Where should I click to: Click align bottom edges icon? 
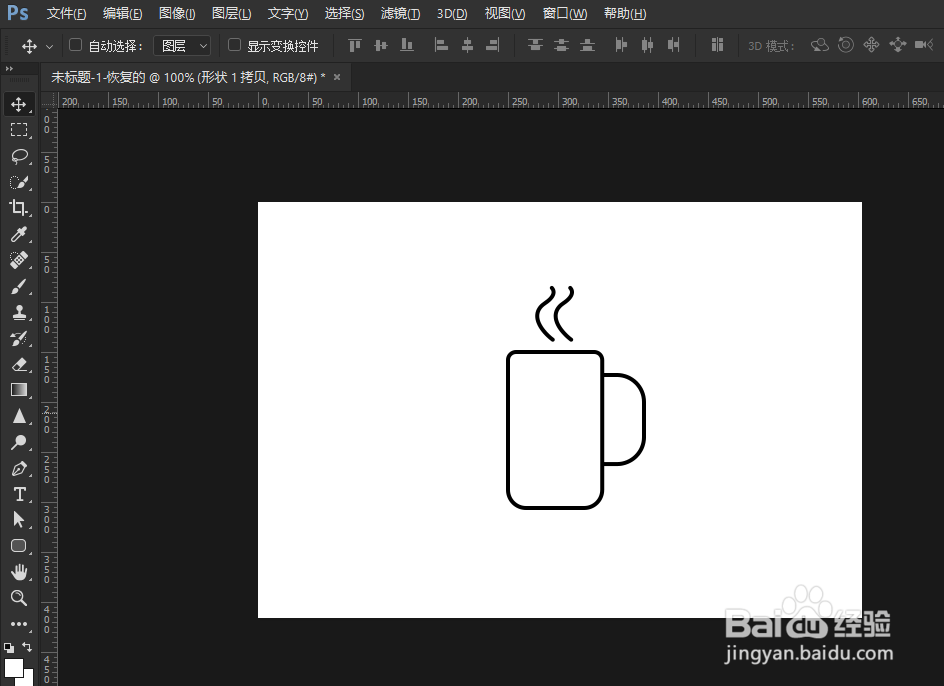coord(407,45)
